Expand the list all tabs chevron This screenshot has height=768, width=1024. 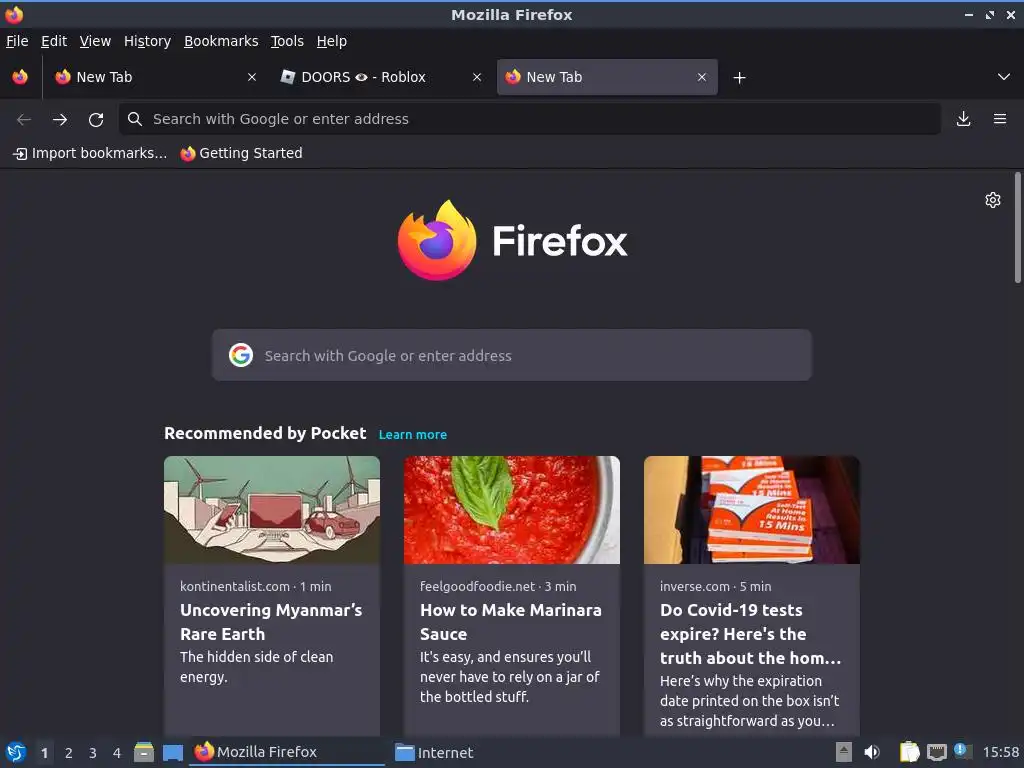click(x=1004, y=77)
